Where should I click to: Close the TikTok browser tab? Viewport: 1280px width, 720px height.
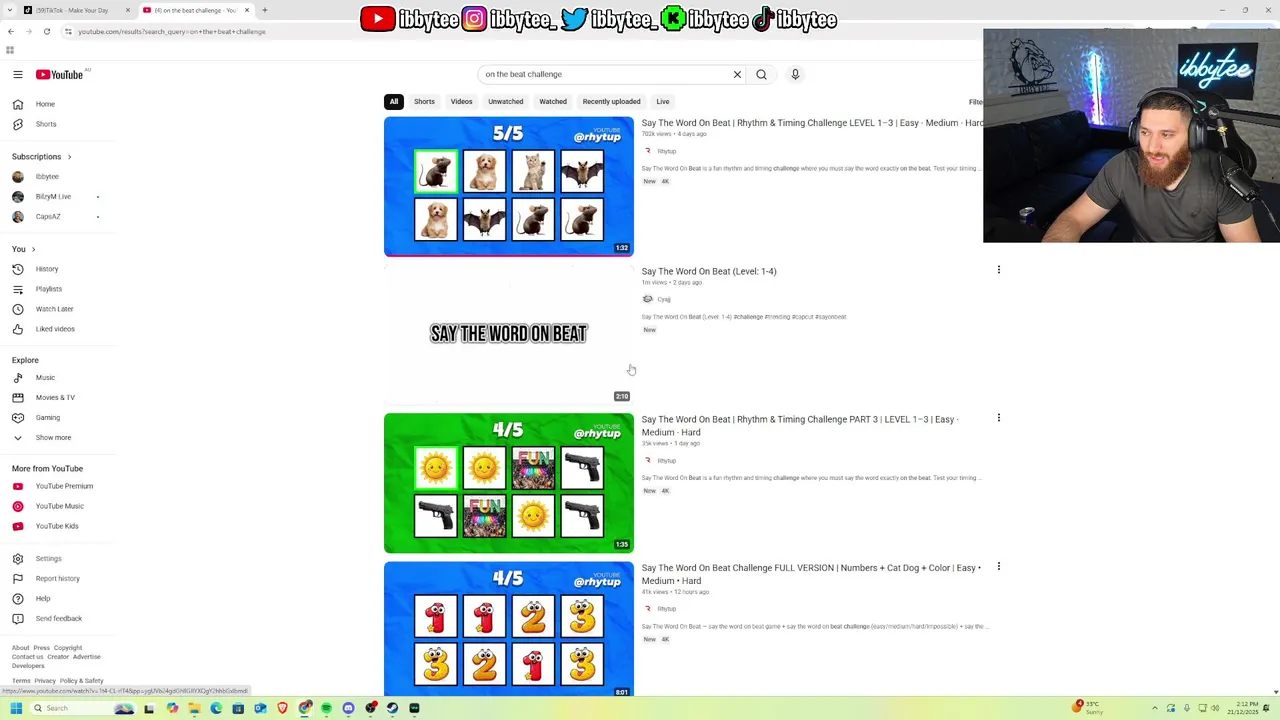point(128,10)
